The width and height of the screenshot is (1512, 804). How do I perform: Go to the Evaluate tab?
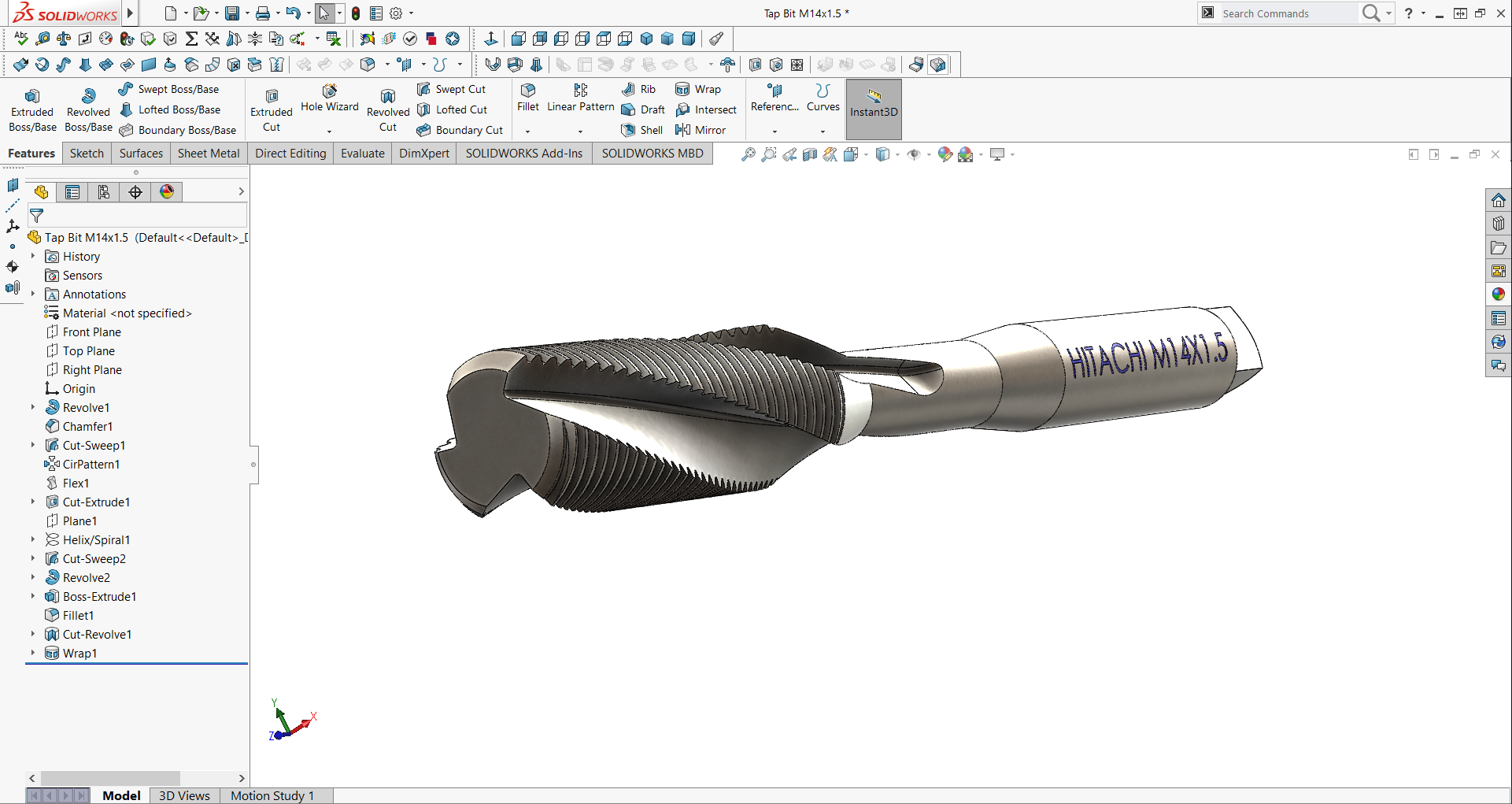pos(363,154)
